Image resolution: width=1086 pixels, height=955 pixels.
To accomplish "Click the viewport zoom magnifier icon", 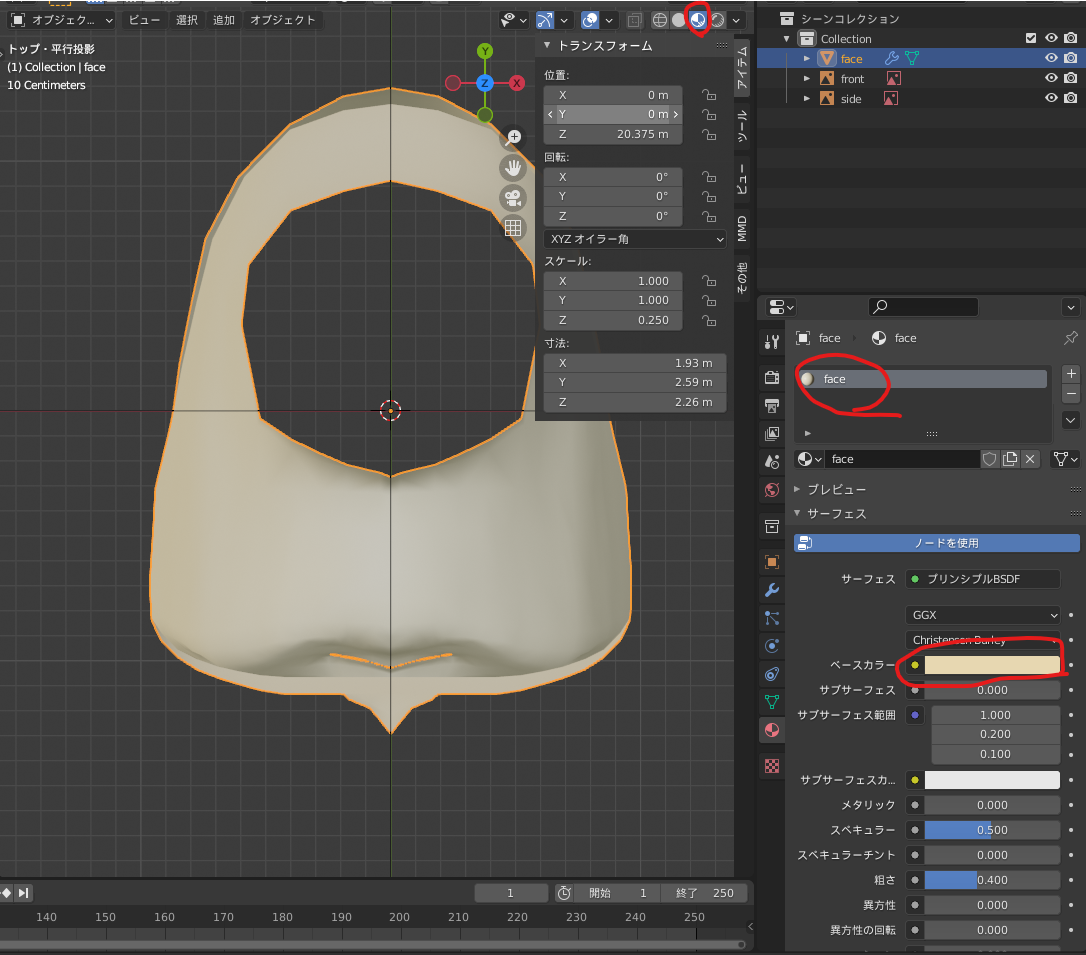I will click(513, 137).
